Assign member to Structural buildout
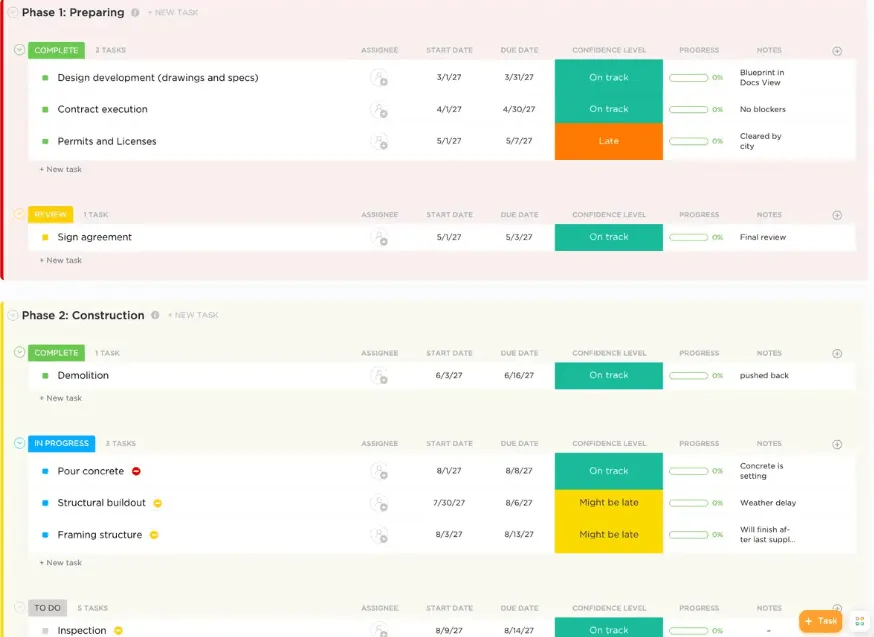Image resolution: width=874 pixels, height=637 pixels. tap(379, 503)
